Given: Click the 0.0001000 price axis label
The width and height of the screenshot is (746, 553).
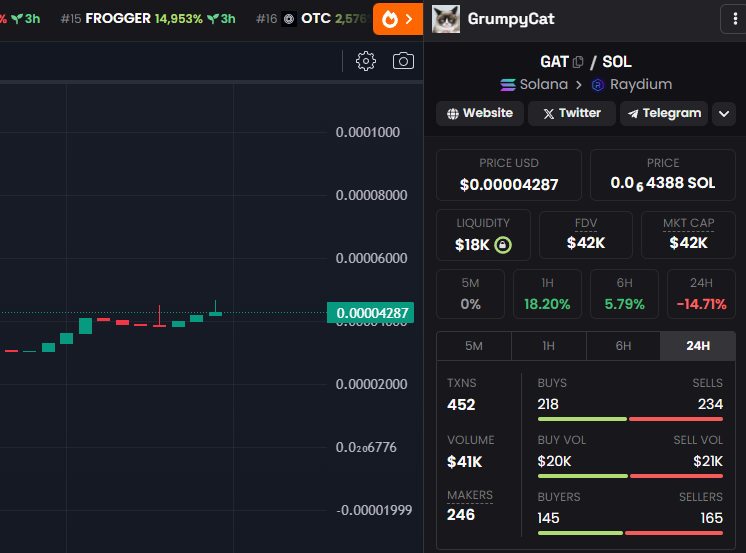Looking at the screenshot, I should 368,132.
